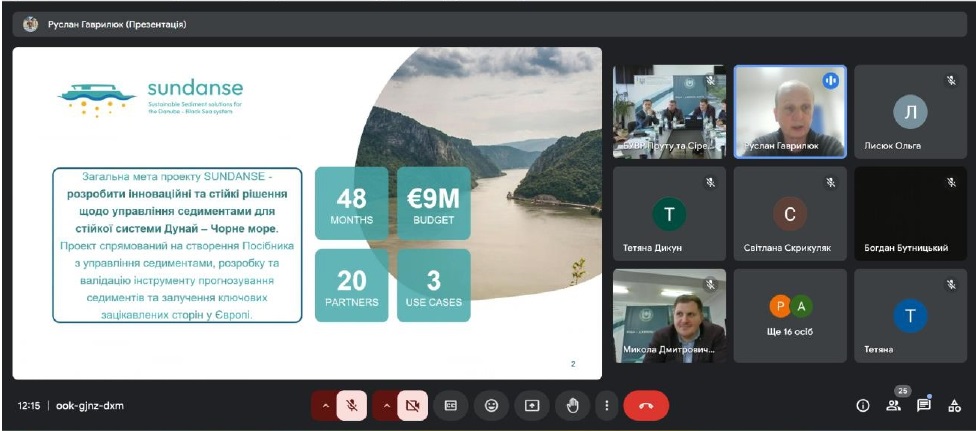Open the activities panel icon
The image size is (976, 431).
(x=955, y=406)
